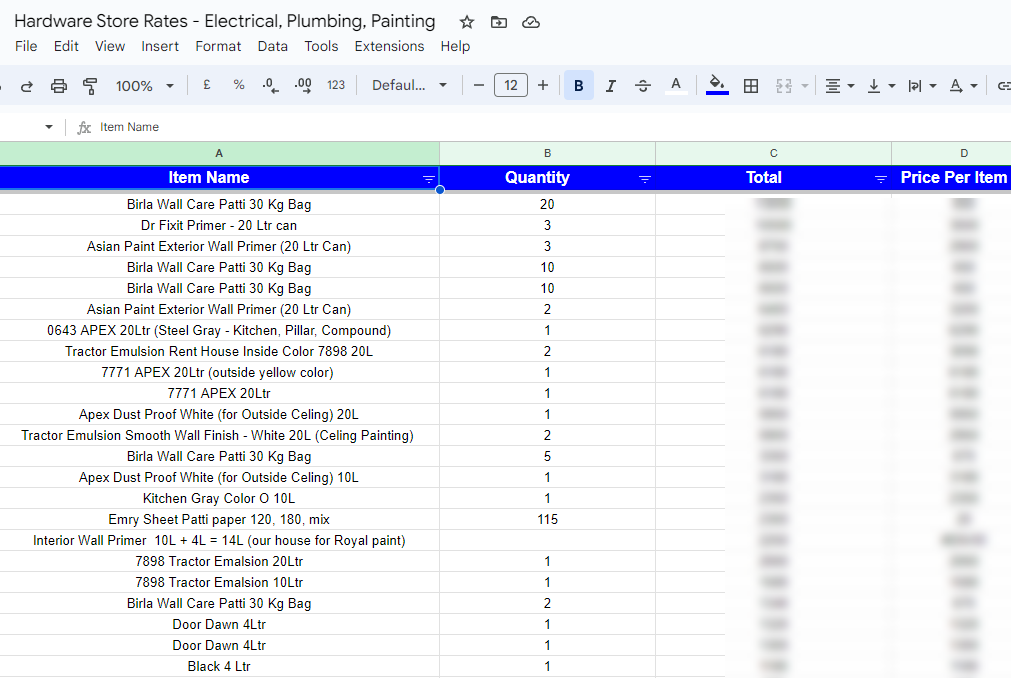Toggle strikethrough formatting
Screen dimensions: 1011x678
643,86
